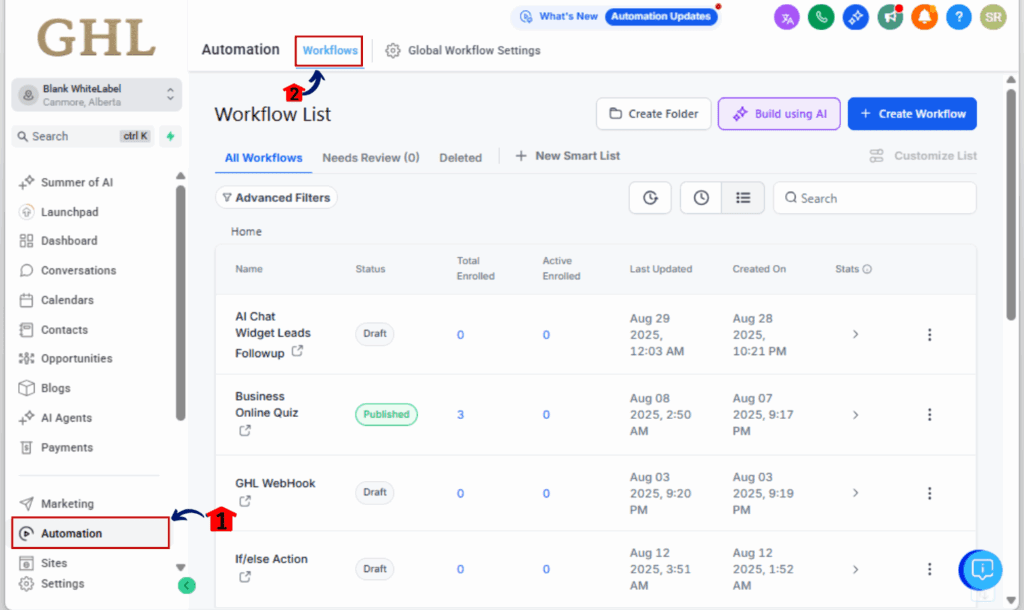The image size is (1024, 610).
Task: Click the pie chart stats view icon
Action: [x=650, y=198]
